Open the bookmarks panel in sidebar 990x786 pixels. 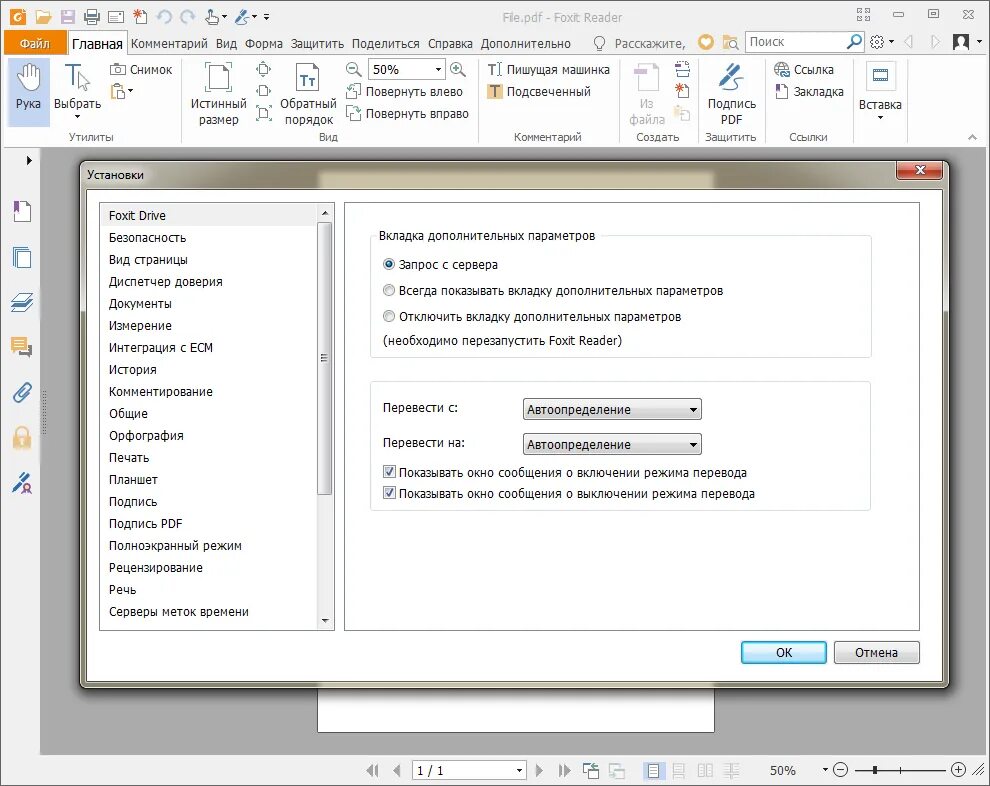[22, 211]
